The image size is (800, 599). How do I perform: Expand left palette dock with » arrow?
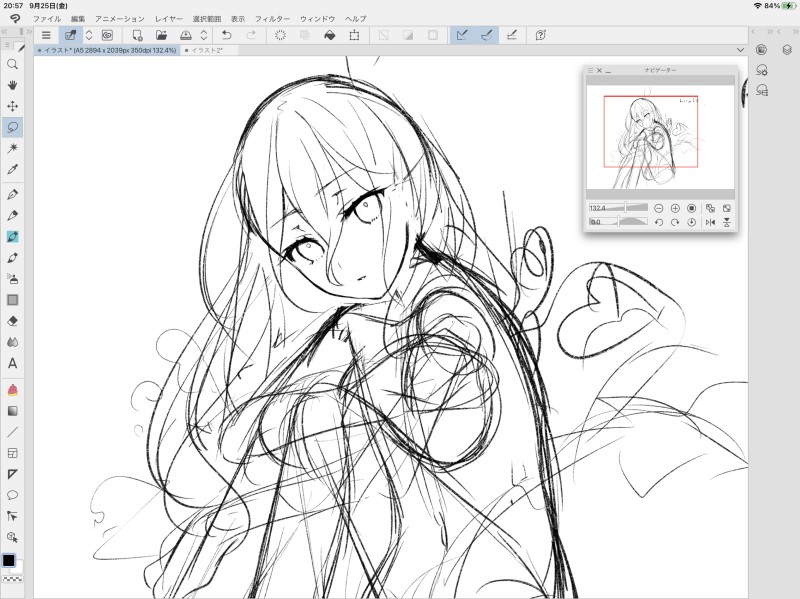click(x=29, y=32)
